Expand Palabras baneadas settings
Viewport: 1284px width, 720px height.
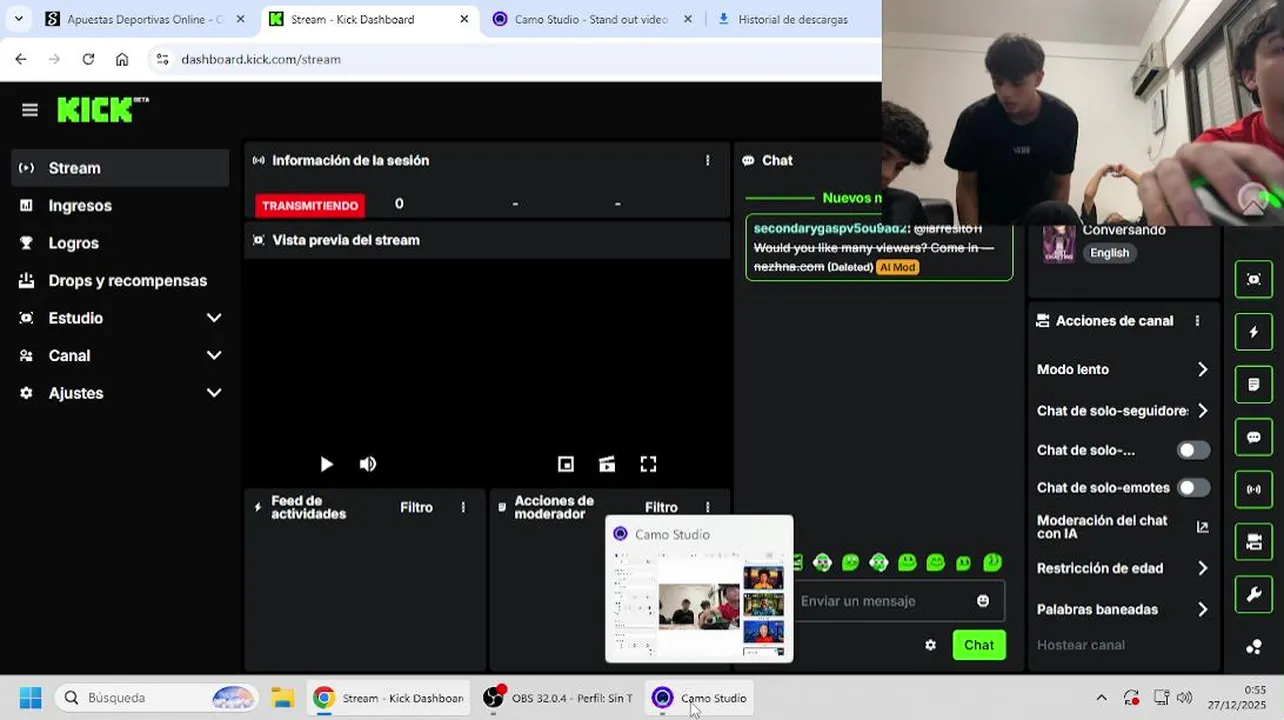click(x=1202, y=610)
